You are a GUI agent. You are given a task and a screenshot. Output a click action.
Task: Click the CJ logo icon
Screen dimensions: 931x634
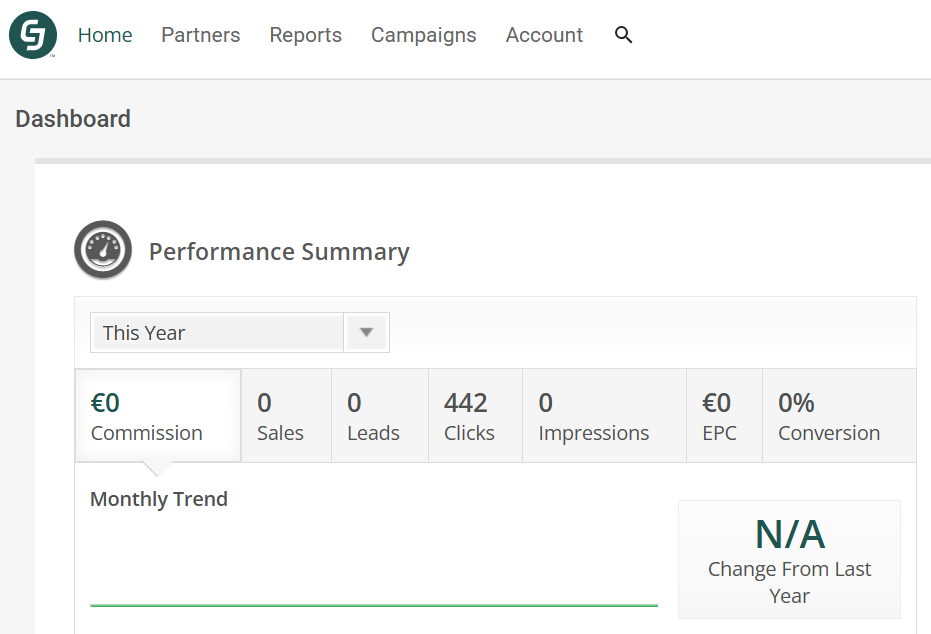pyautogui.click(x=32, y=35)
